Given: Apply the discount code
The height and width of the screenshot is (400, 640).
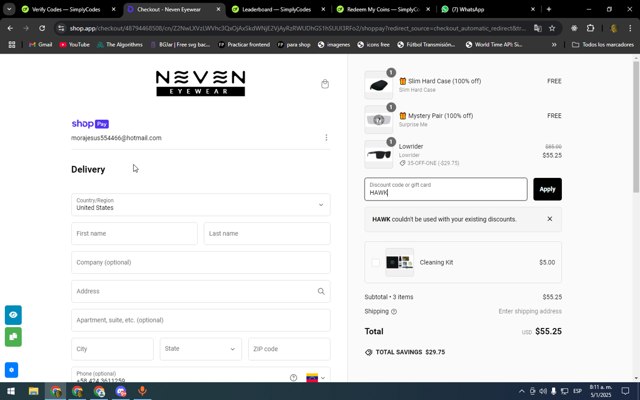Looking at the screenshot, I should pyautogui.click(x=547, y=189).
